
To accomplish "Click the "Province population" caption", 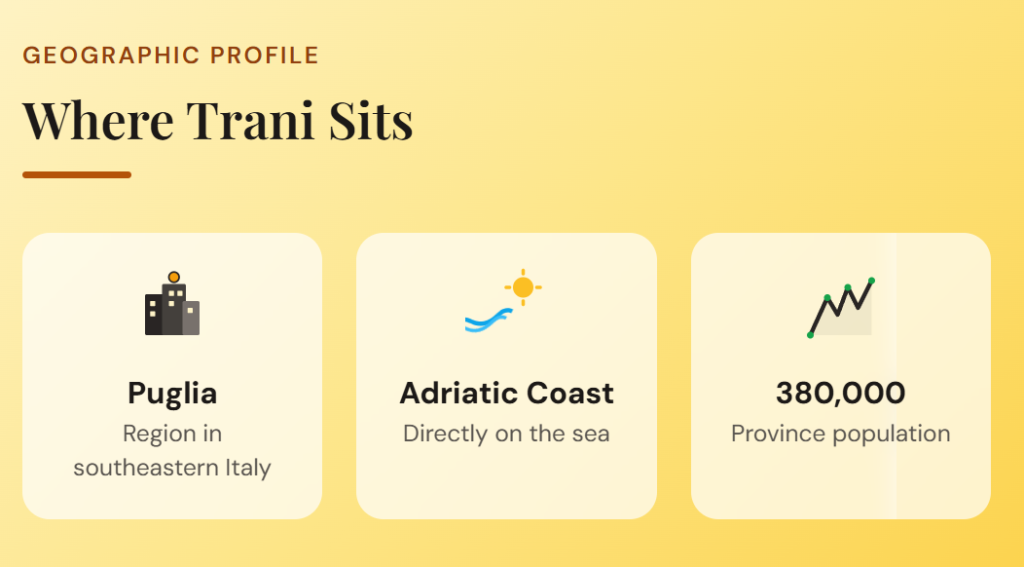I will pos(840,434).
